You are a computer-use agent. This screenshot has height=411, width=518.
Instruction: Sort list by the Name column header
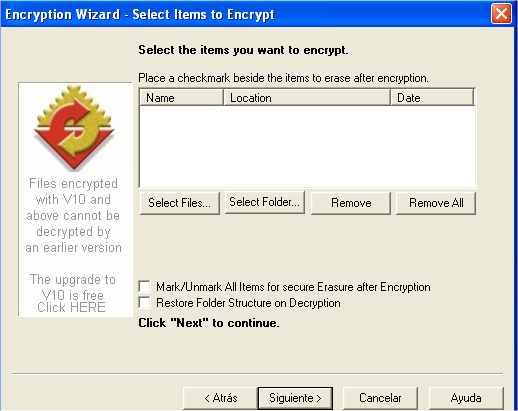click(181, 98)
